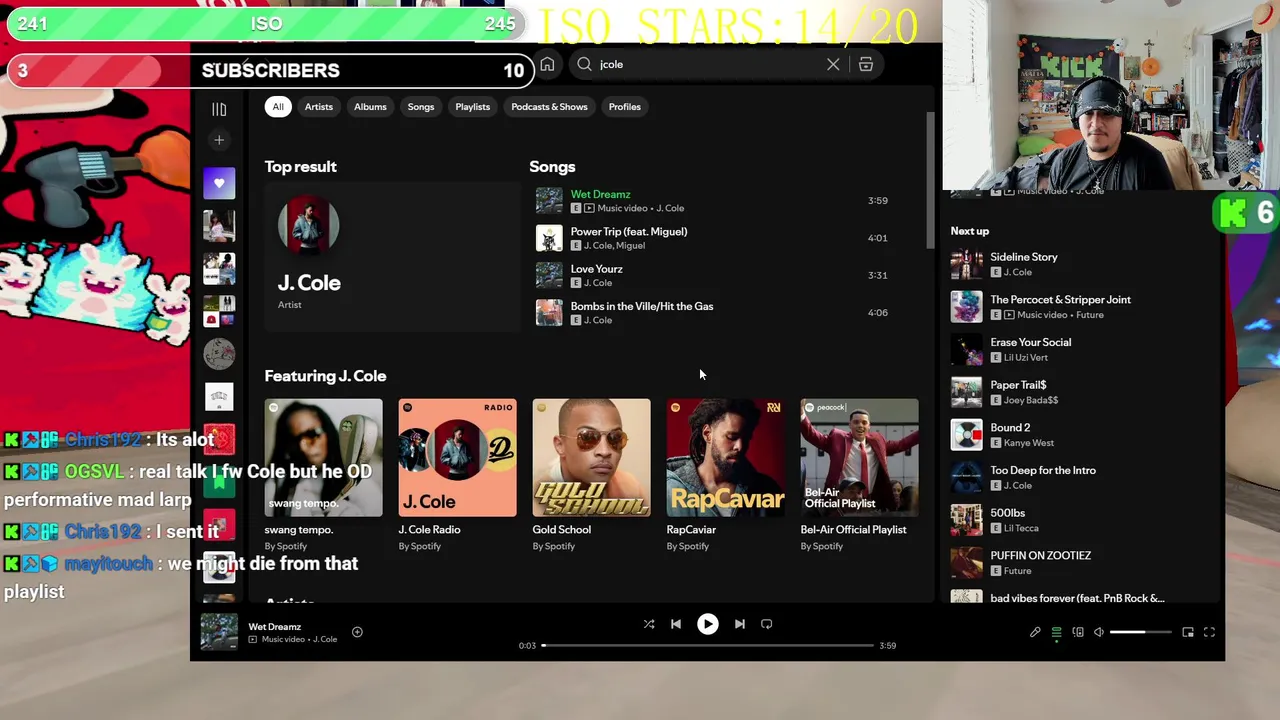Select the All filter chip

pyautogui.click(x=278, y=107)
